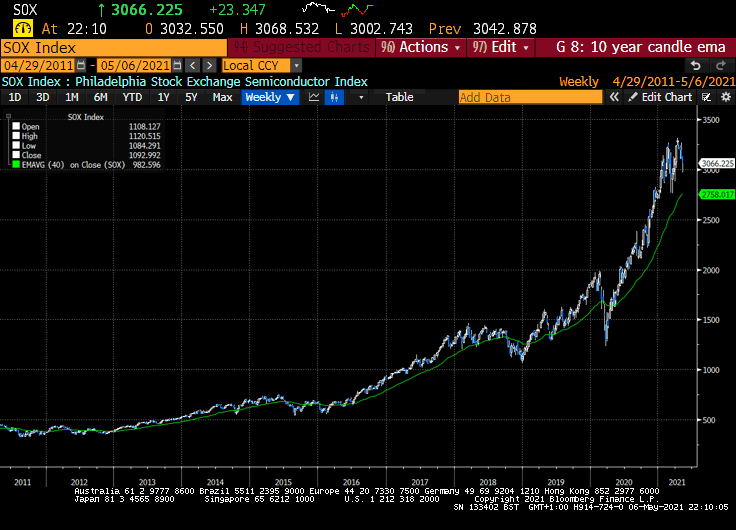Screen dimensions: 736x530
Task: Click the end date field 05/06/2021
Action: [135, 66]
